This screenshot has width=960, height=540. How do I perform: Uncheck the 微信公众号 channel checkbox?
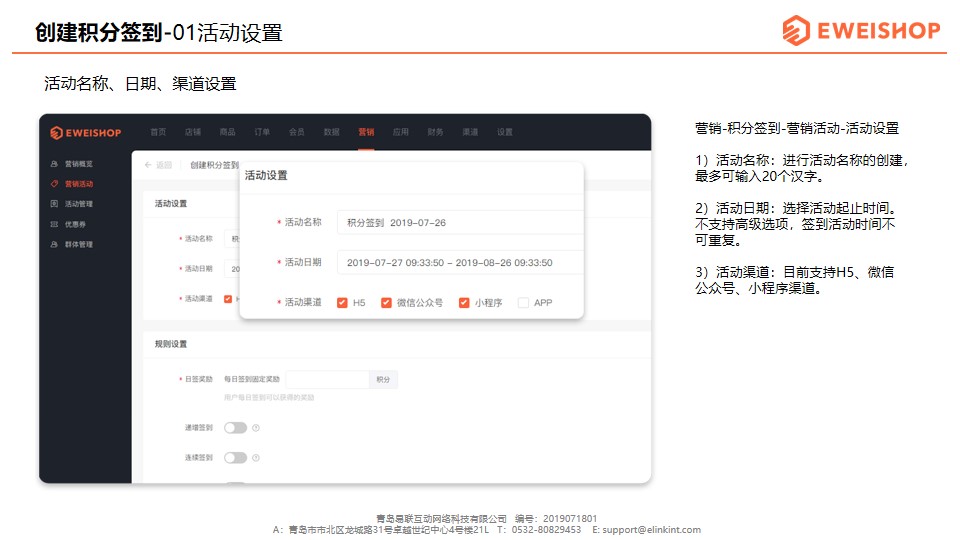tap(386, 302)
